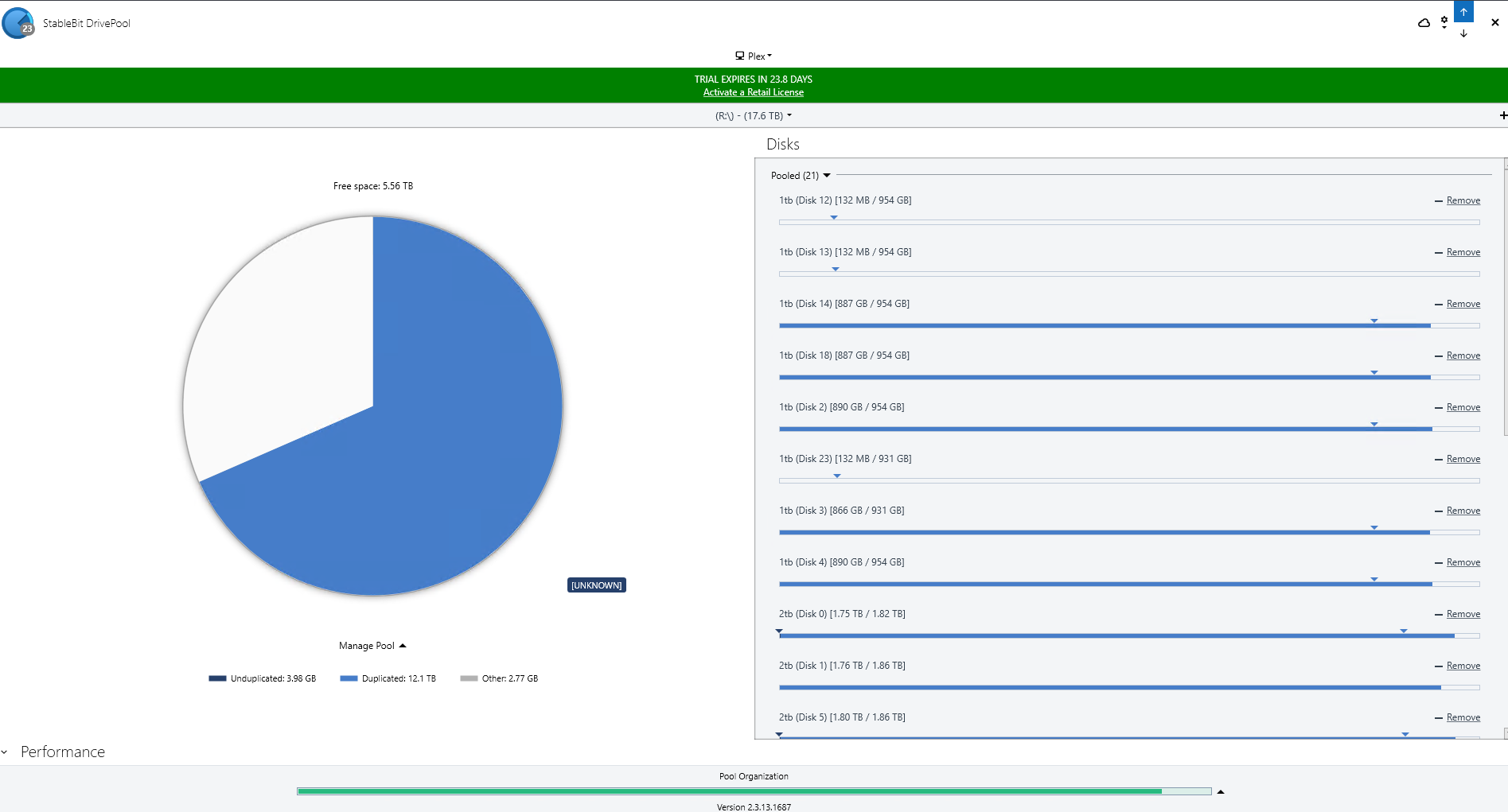Click the StableBit DrivePool logo icon
Viewport: 1508px width, 812px height.
point(18,23)
